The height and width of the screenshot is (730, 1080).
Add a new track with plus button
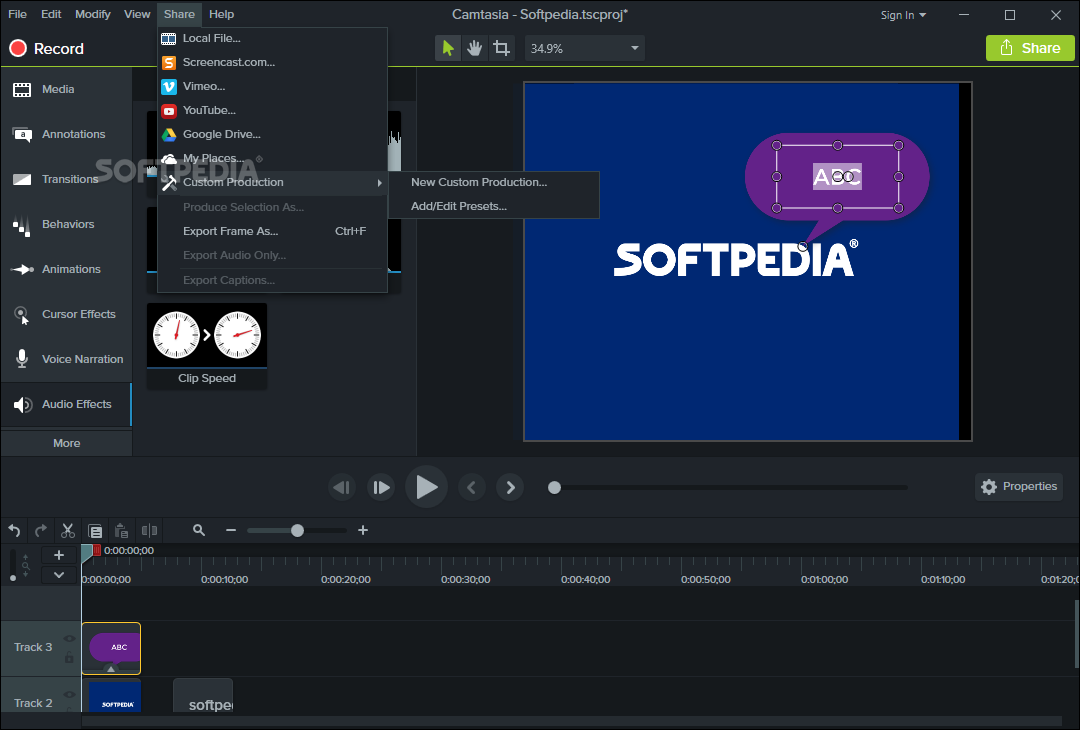click(59, 555)
